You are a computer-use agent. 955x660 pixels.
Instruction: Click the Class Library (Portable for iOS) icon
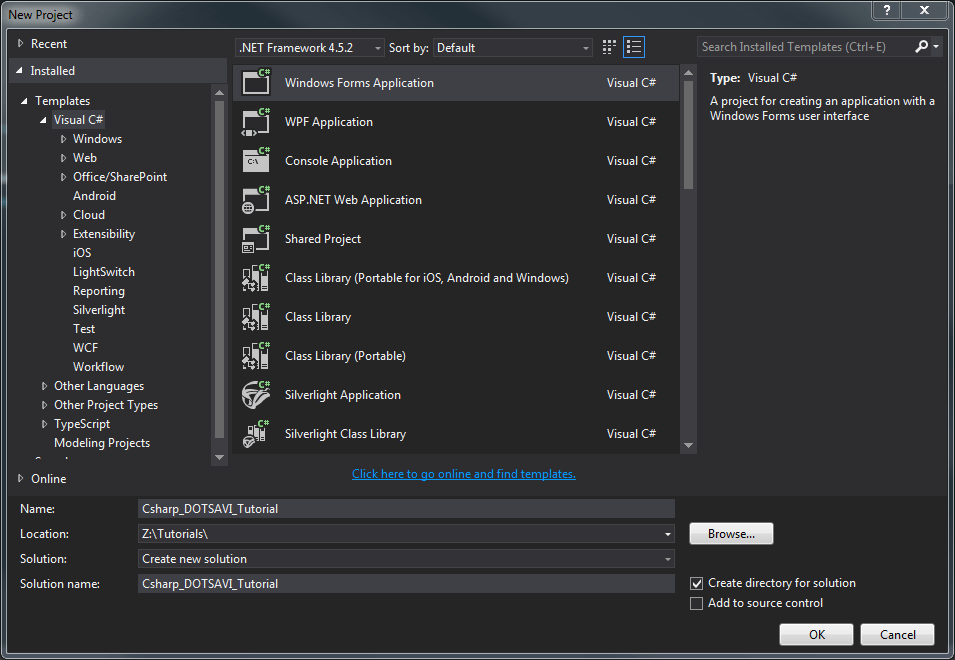pyautogui.click(x=256, y=278)
